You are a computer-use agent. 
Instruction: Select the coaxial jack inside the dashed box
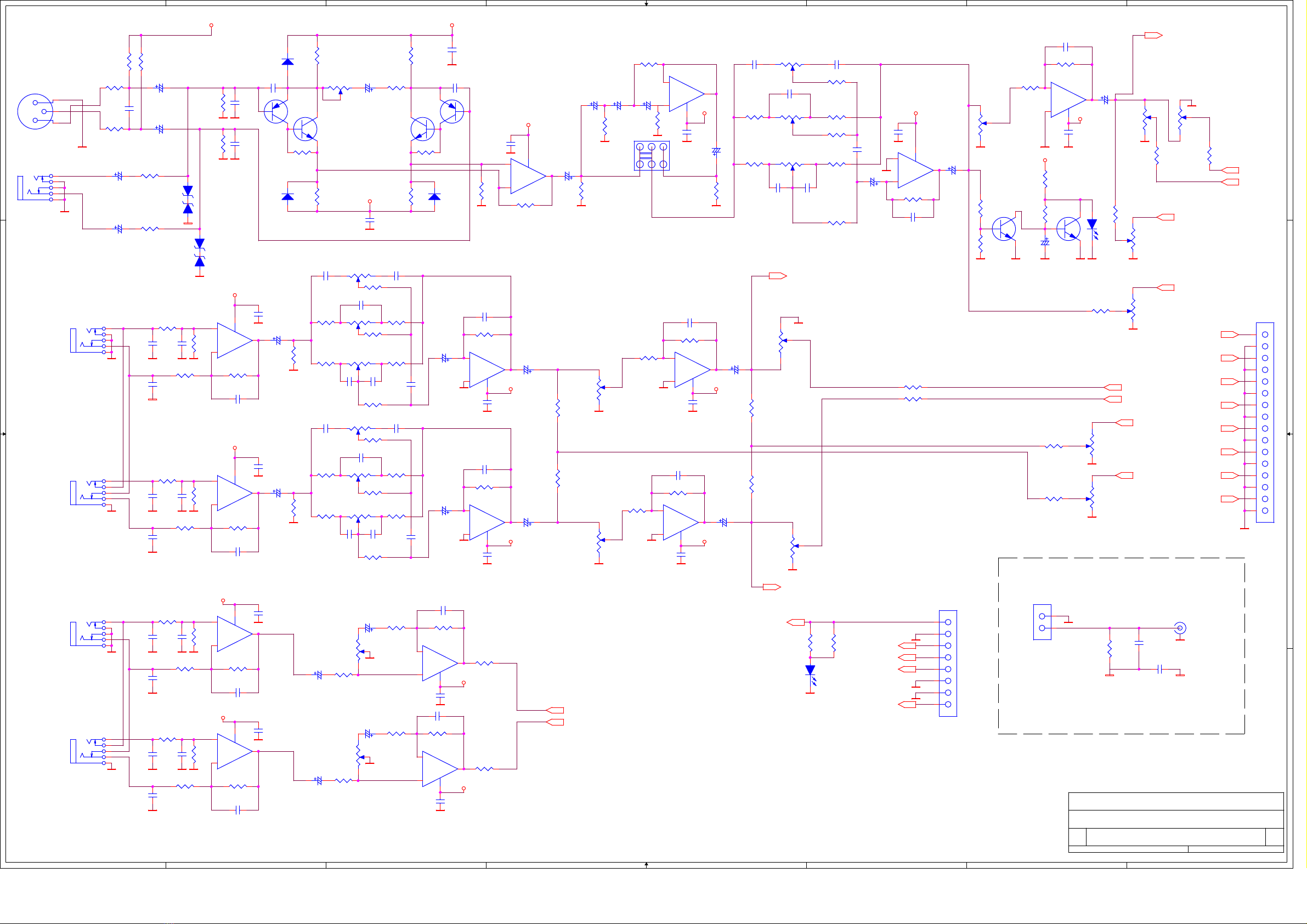(1180, 628)
